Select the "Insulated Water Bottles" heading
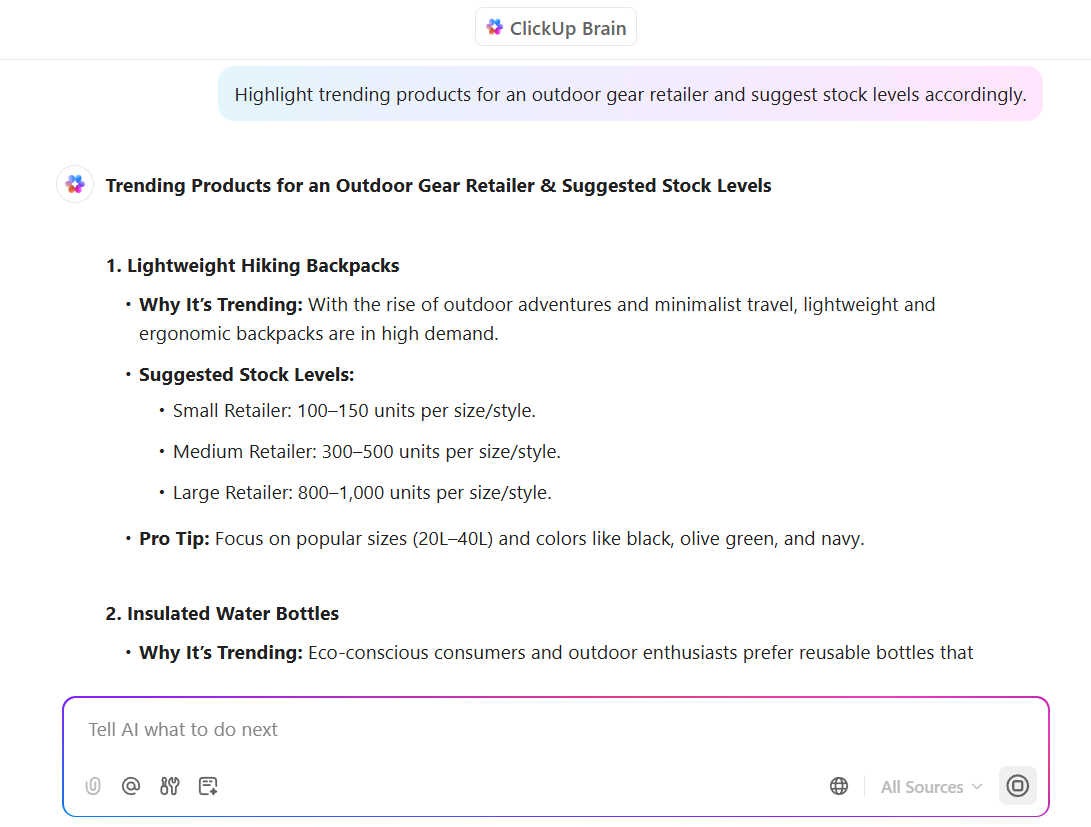Screen dimensions: 1091x827 coord(233,614)
